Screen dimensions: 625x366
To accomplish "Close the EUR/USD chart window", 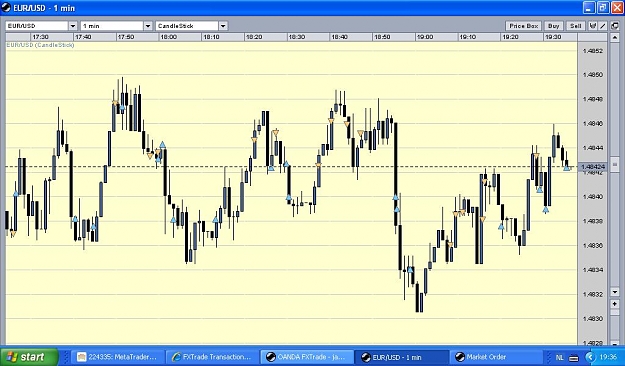I will tap(617, 8).
